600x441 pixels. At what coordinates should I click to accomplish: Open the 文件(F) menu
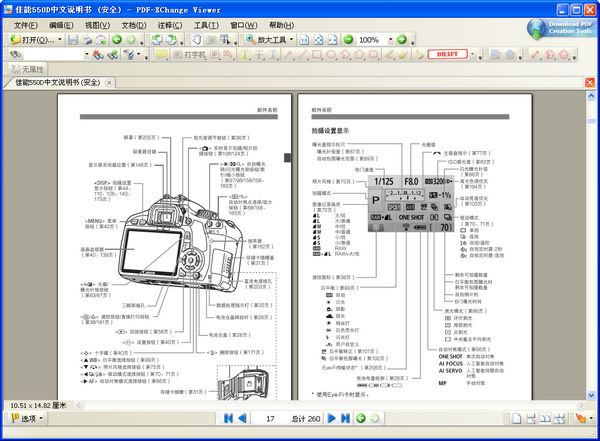26,25
